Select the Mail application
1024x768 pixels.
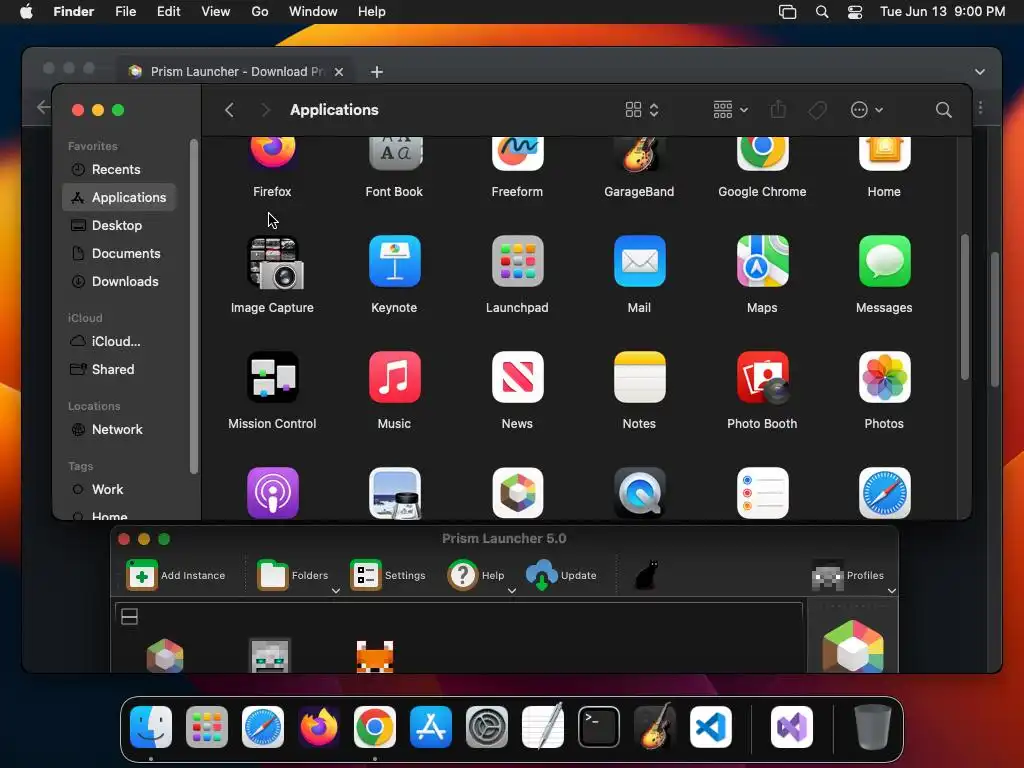click(639, 261)
